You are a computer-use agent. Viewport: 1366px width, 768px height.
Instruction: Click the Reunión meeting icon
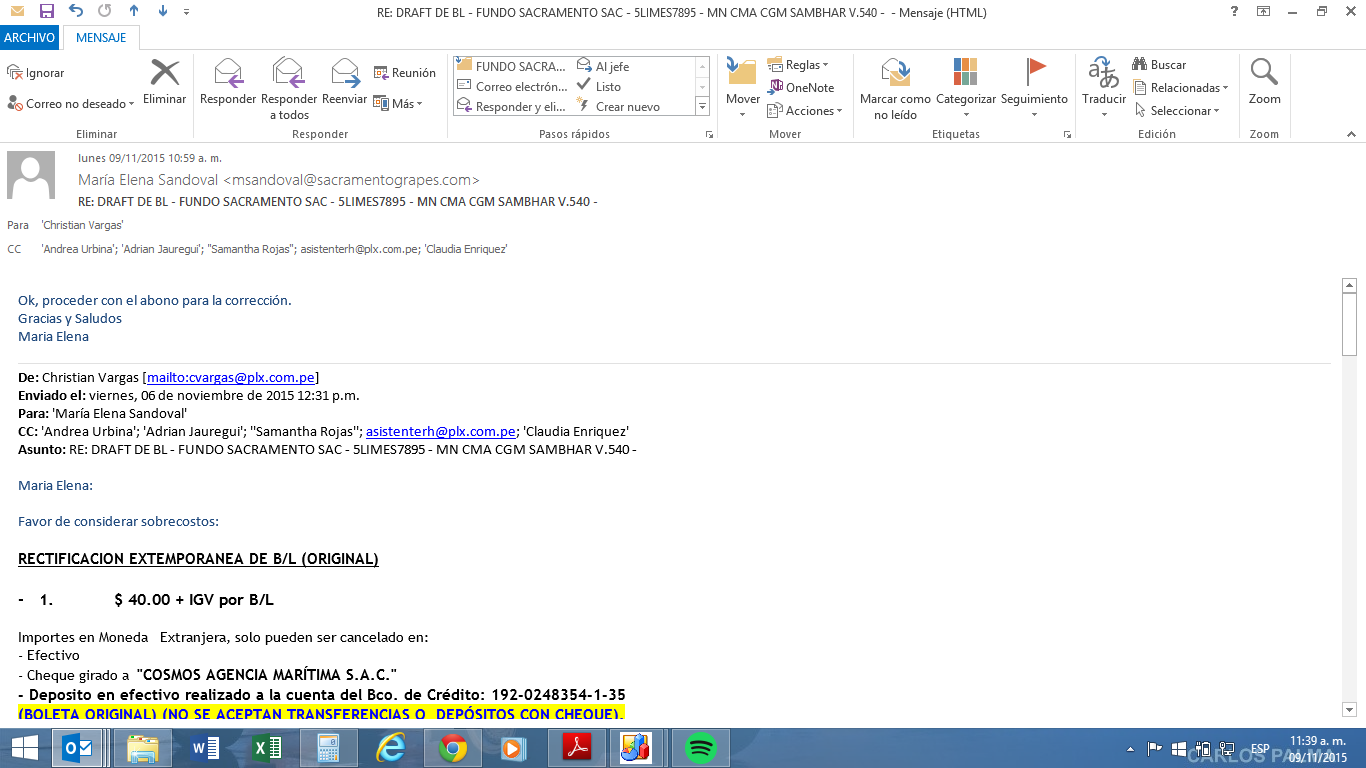coord(405,73)
